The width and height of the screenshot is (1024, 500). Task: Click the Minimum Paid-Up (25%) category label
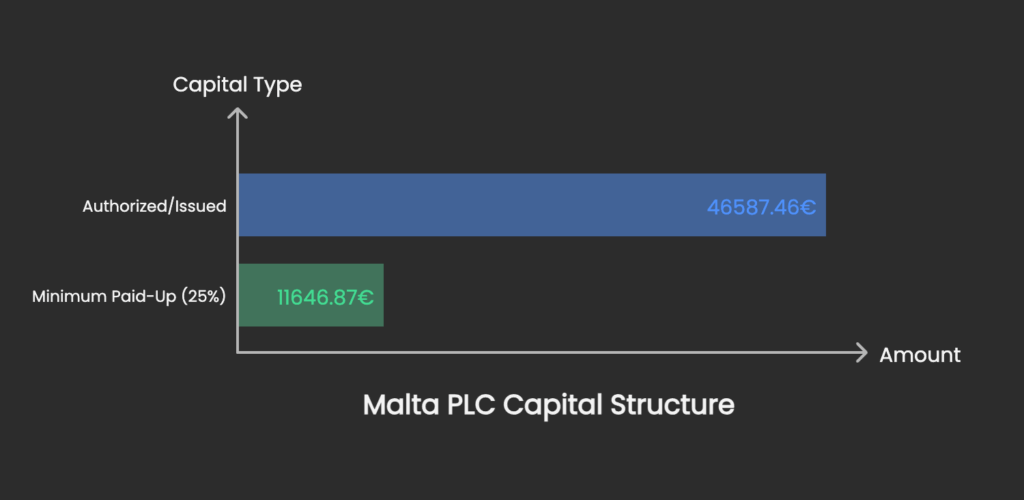129,296
